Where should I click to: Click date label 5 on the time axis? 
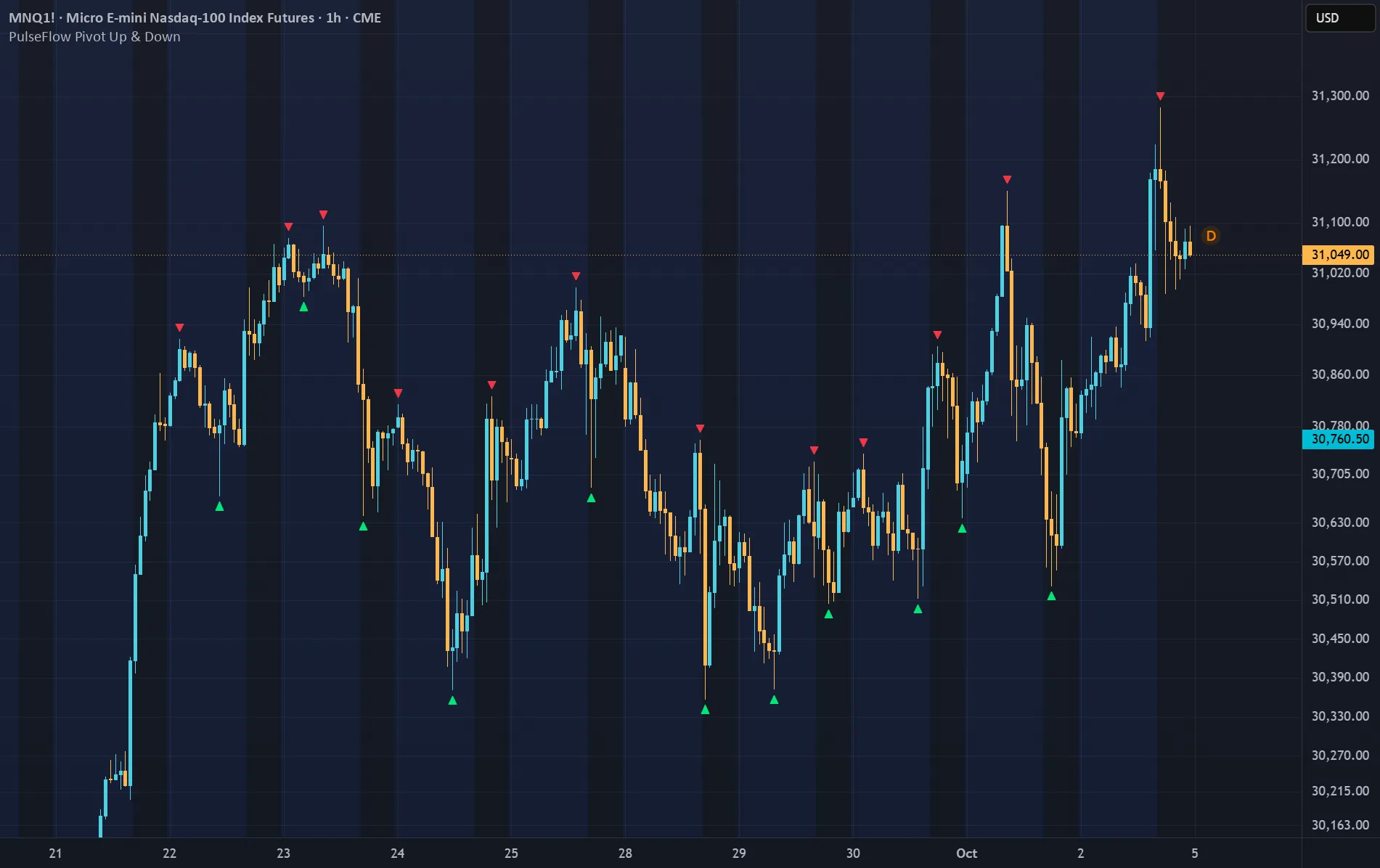point(1195,853)
